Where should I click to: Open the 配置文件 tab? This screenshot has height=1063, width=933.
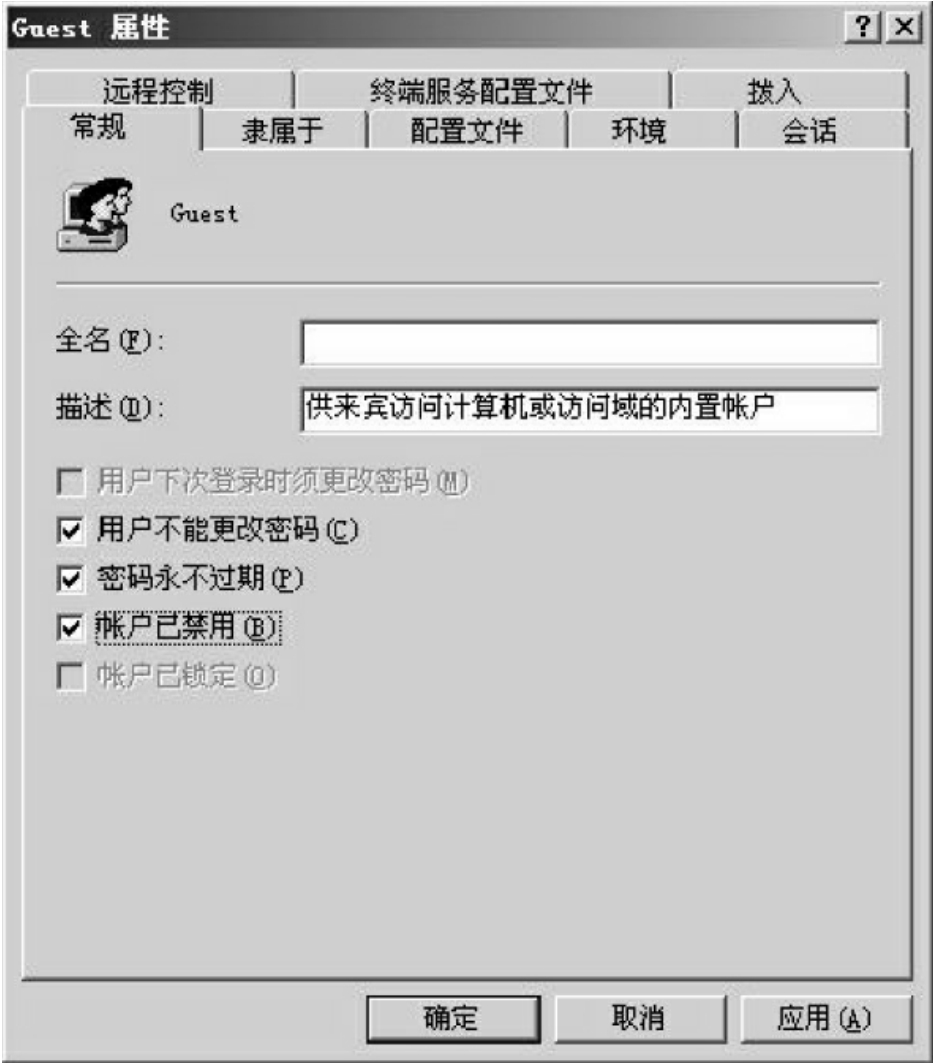point(467,130)
